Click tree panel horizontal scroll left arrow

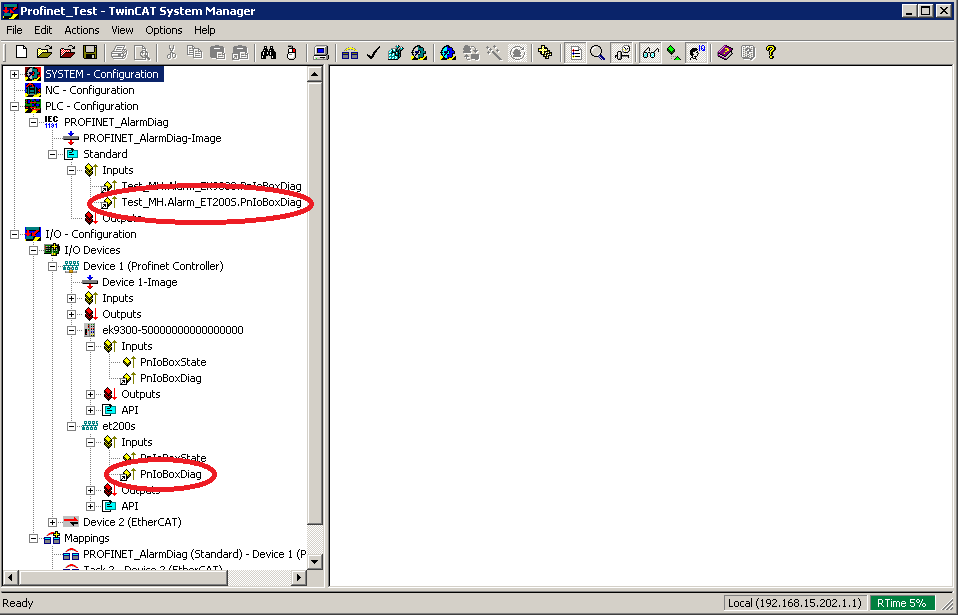[x=10, y=577]
